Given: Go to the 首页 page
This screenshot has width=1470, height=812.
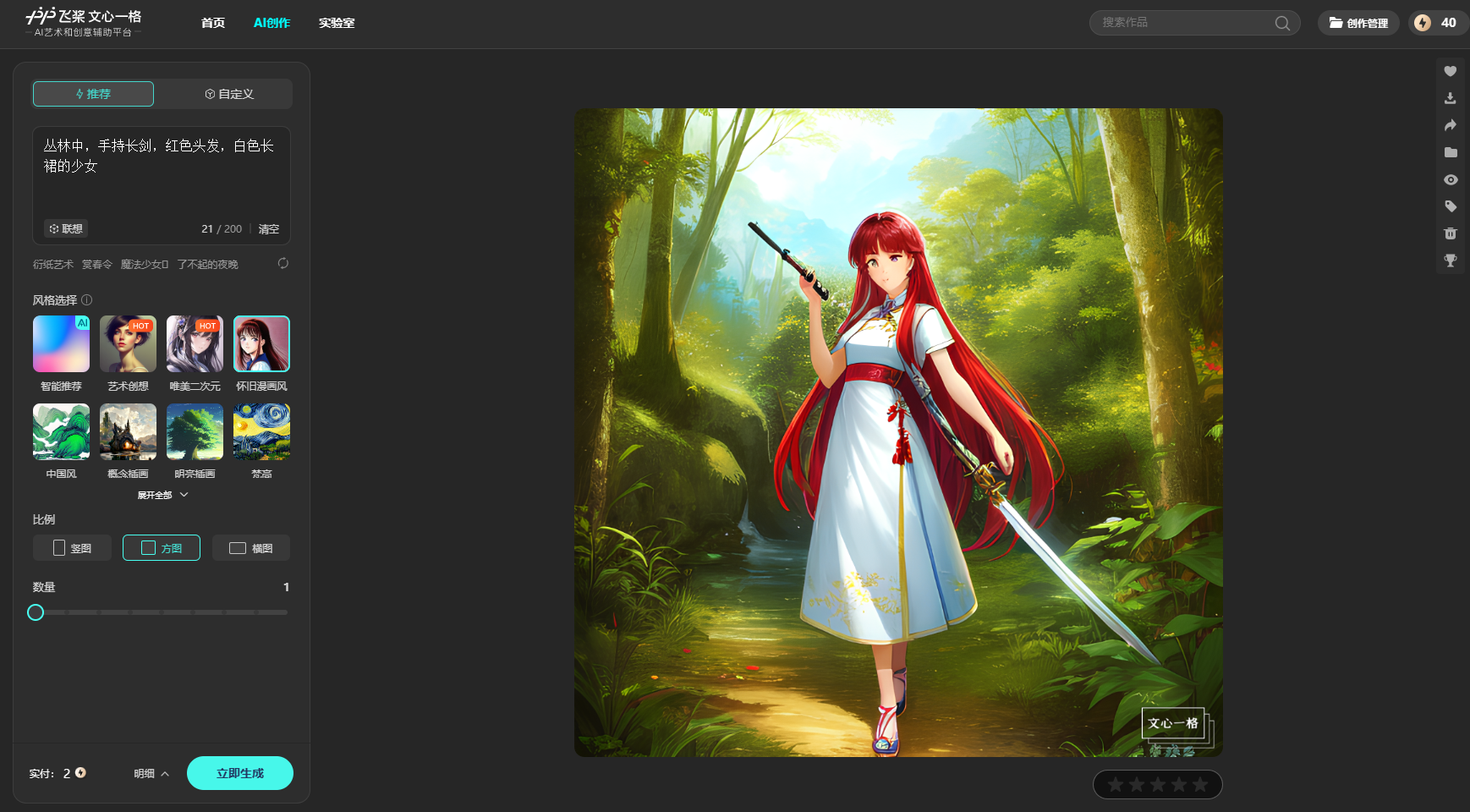Looking at the screenshot, I should point(213,23).
